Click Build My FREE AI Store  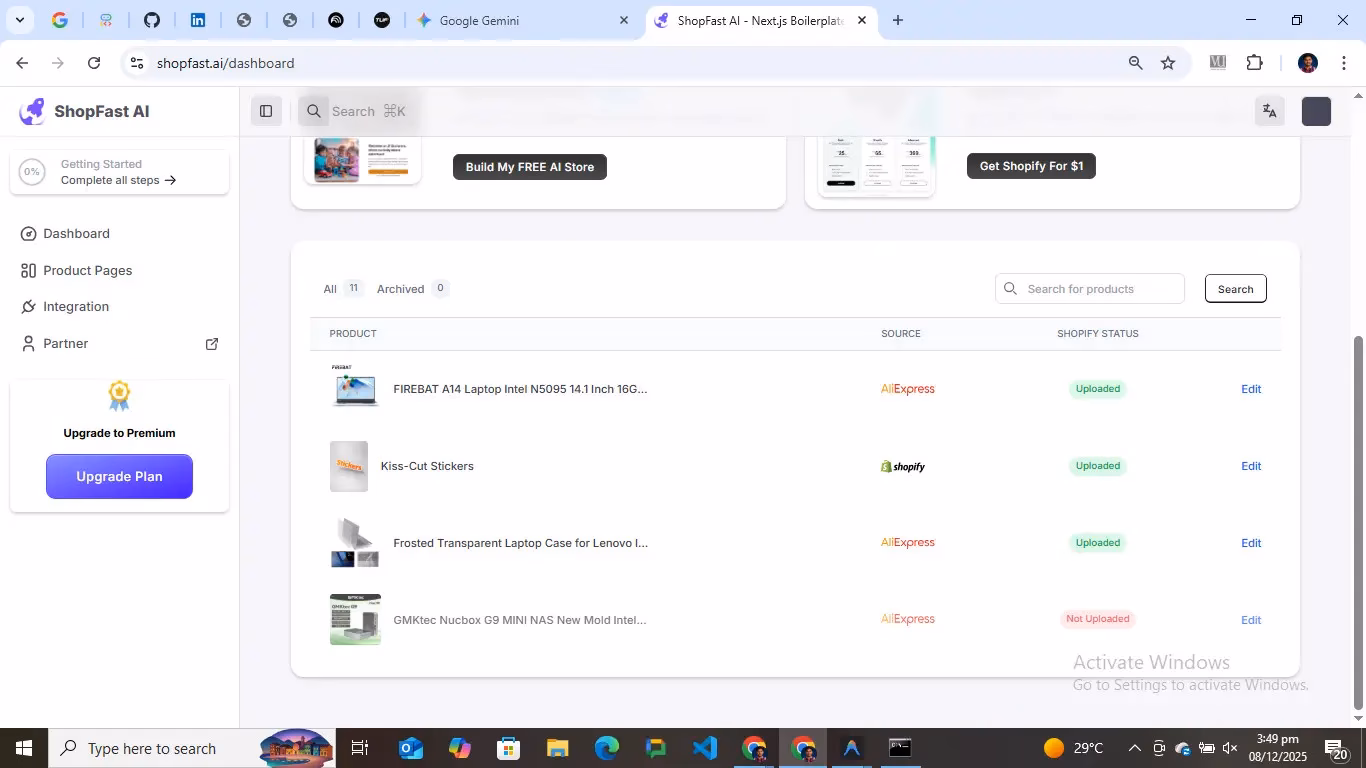[x=529, y=167]
